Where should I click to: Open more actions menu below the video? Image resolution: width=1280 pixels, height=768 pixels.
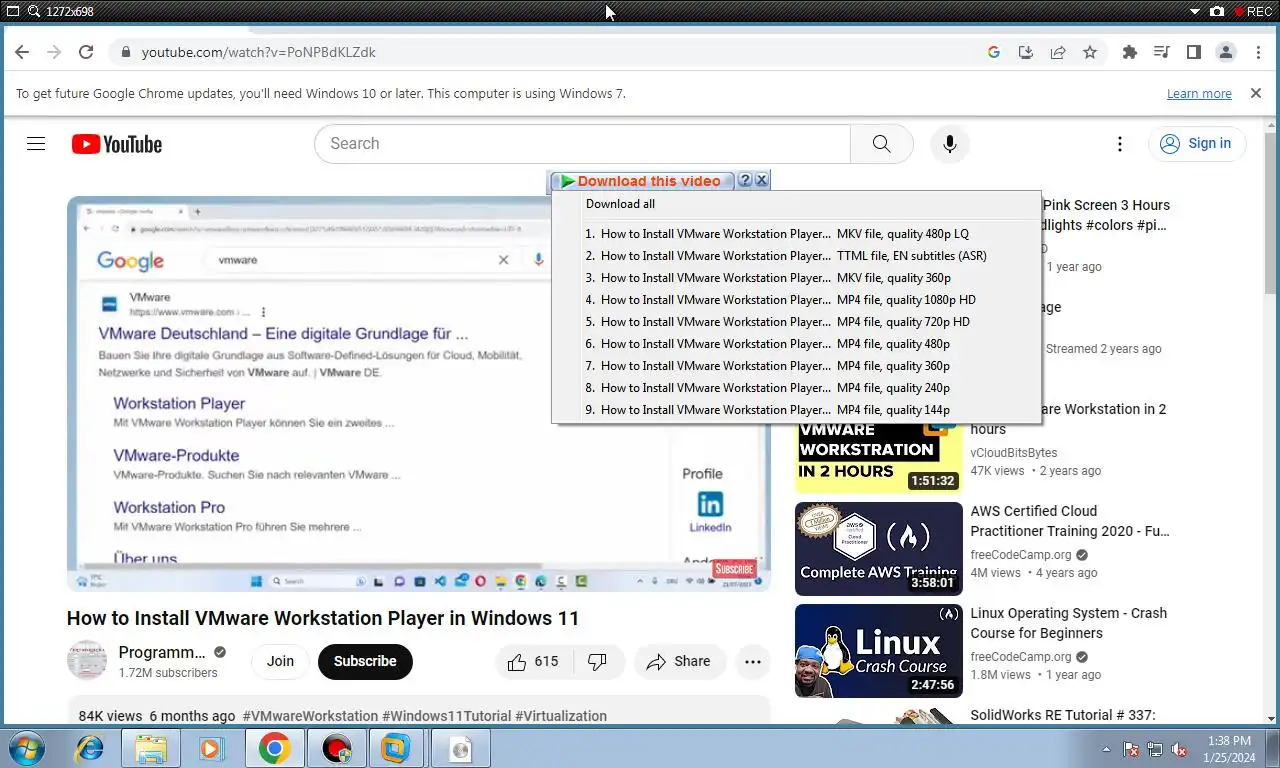point(753,661)
